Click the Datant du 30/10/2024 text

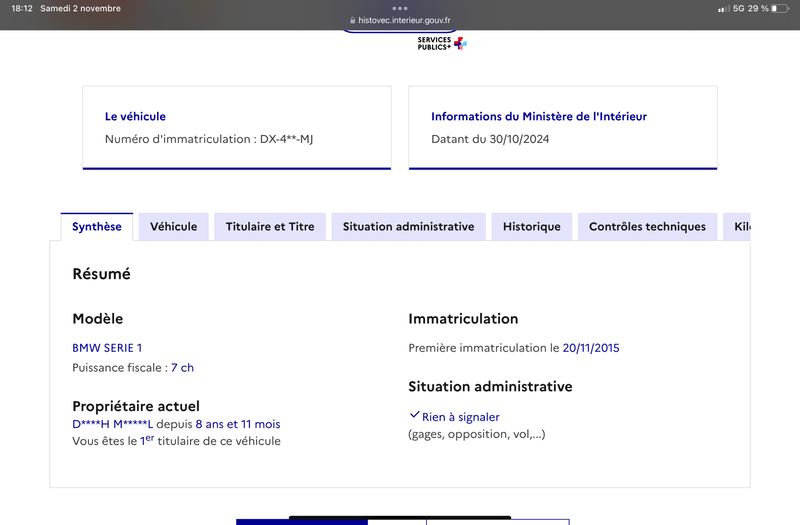[490, 139]
